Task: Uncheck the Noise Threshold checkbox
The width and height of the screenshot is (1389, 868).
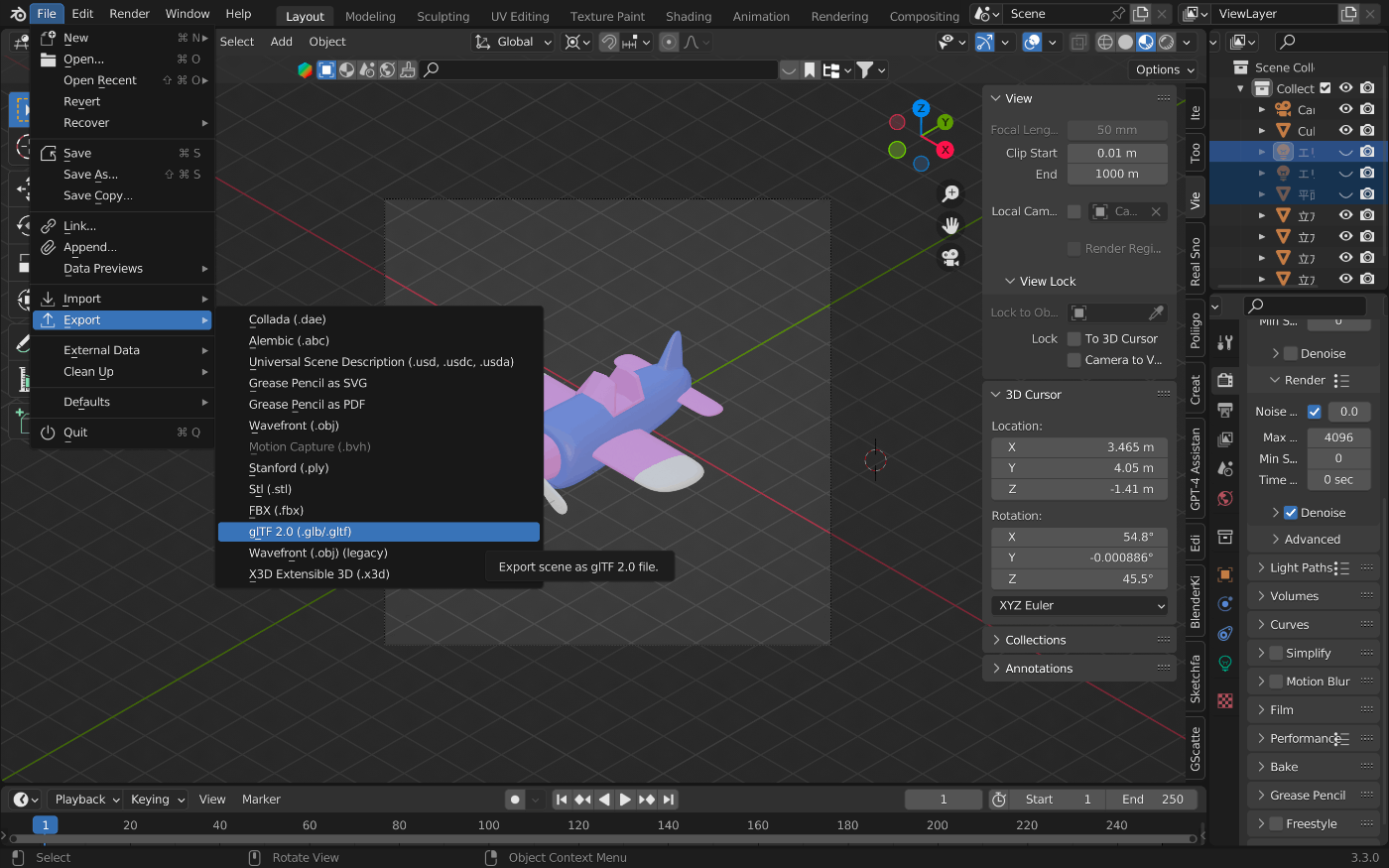Action: pyautogui.click(x=1315, y=412)
